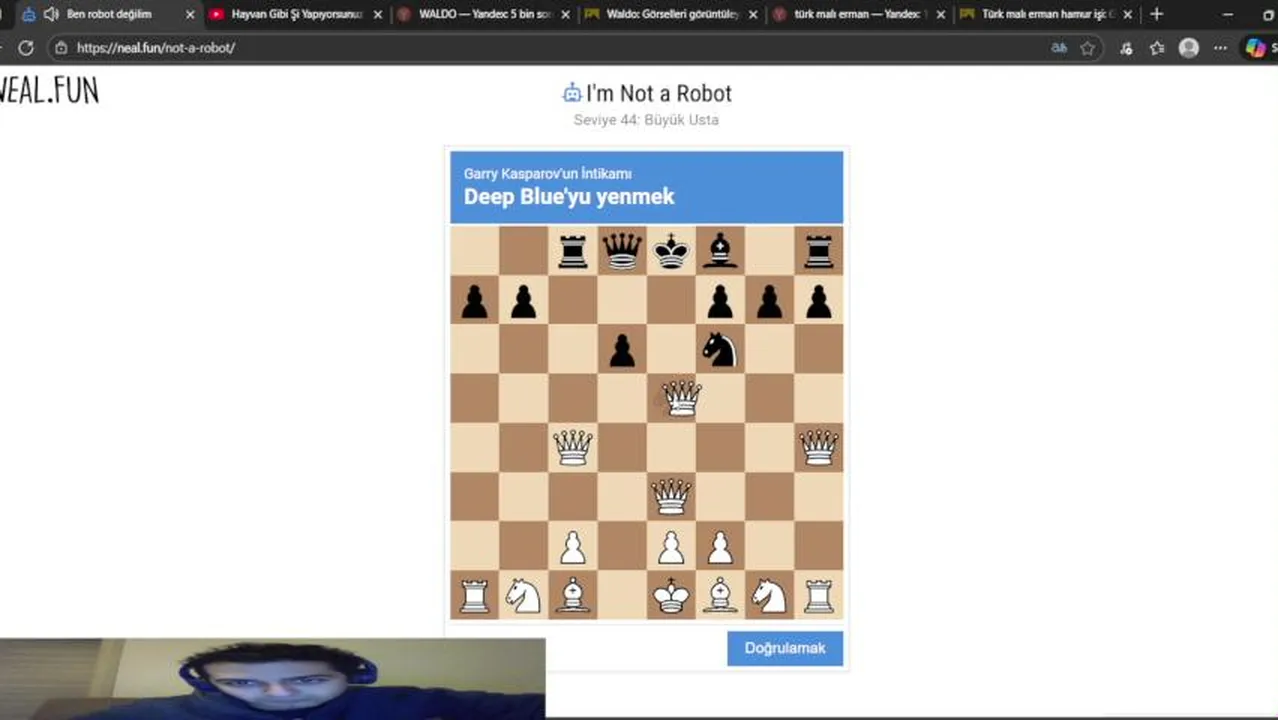
Task: Close the Hayvan Gibi Şi Yapıyorsunuz tab
Action: [378, 15]
